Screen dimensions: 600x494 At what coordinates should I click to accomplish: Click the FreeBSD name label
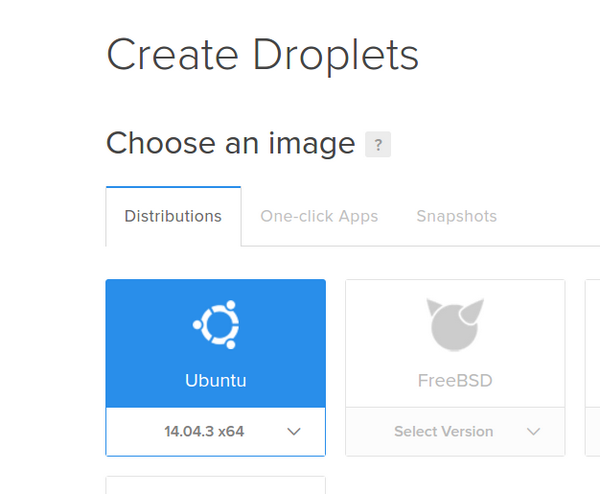pos(455,381)
